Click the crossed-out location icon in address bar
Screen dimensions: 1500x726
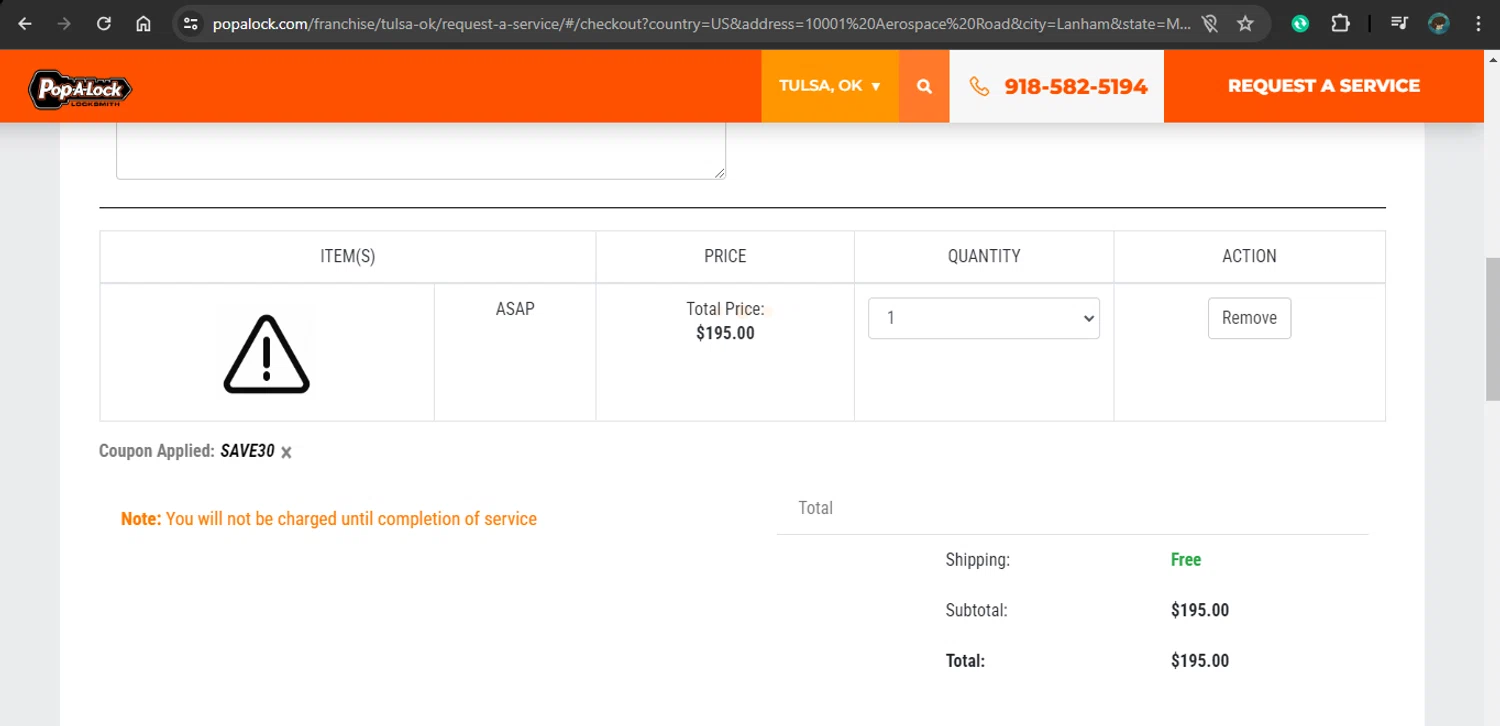1210,24
